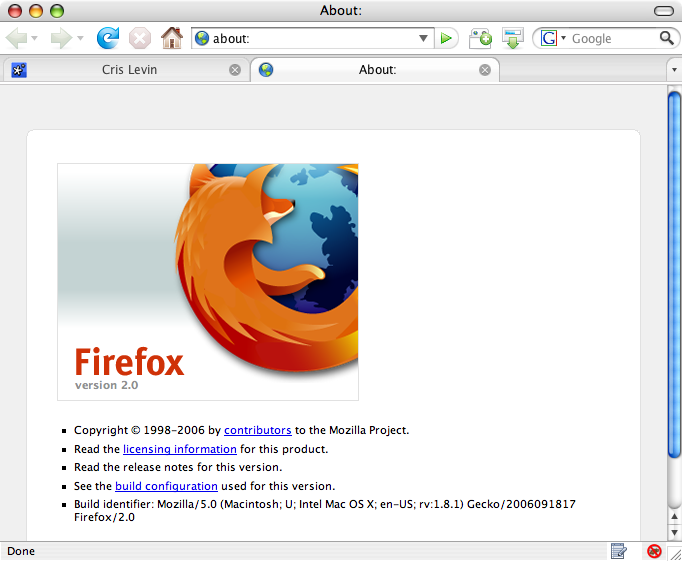The height and width of the screenshot is (561, 682).
Task: Open the contributors link
Action: [257, 430]
